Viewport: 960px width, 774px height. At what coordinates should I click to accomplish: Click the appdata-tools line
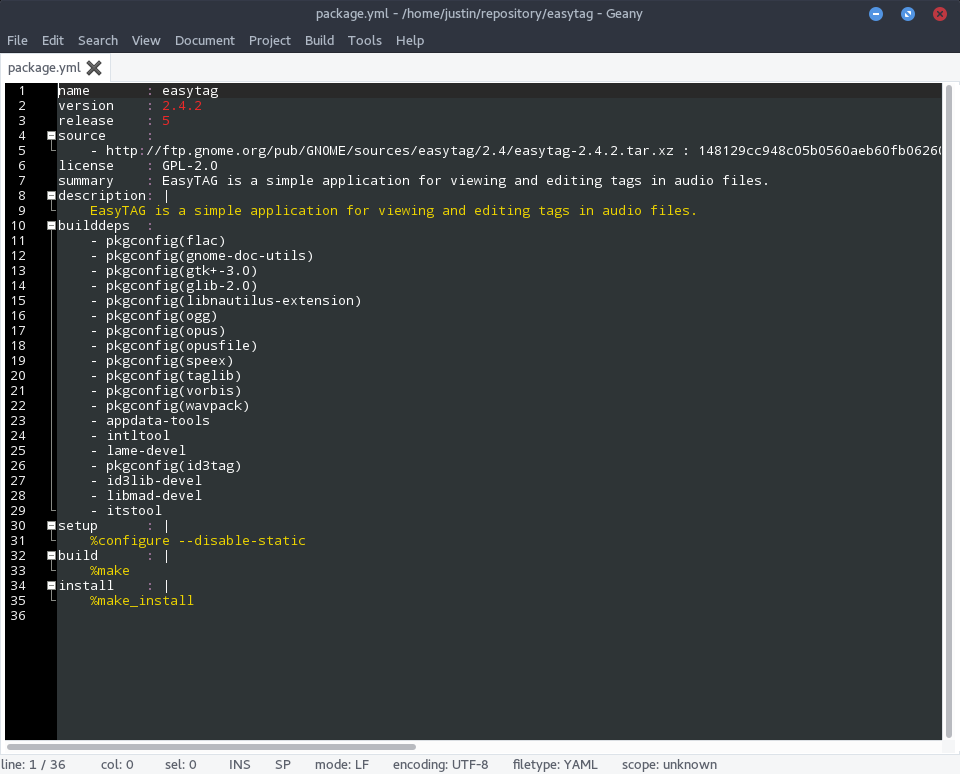158,421
